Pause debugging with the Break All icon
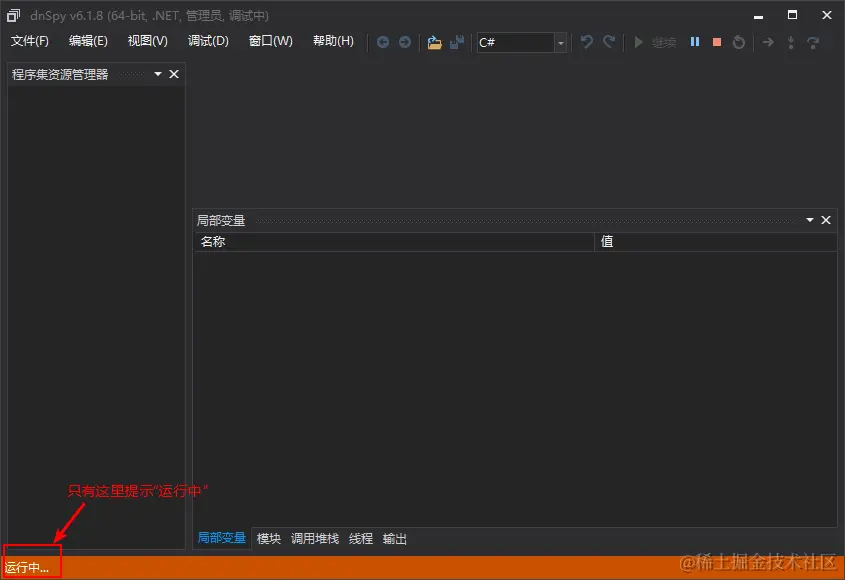The width and height of the screenshot is (845, 580). point(695,42)
